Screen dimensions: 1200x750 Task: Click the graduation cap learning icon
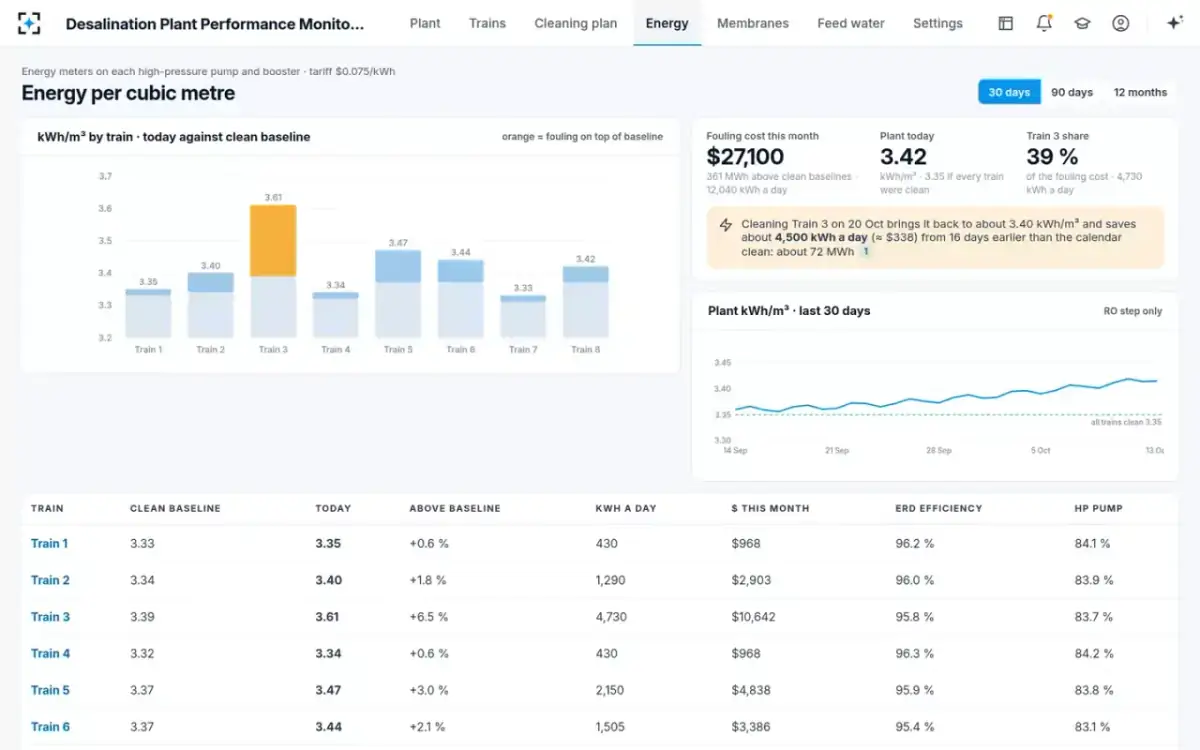click(x=1082, y=23)
